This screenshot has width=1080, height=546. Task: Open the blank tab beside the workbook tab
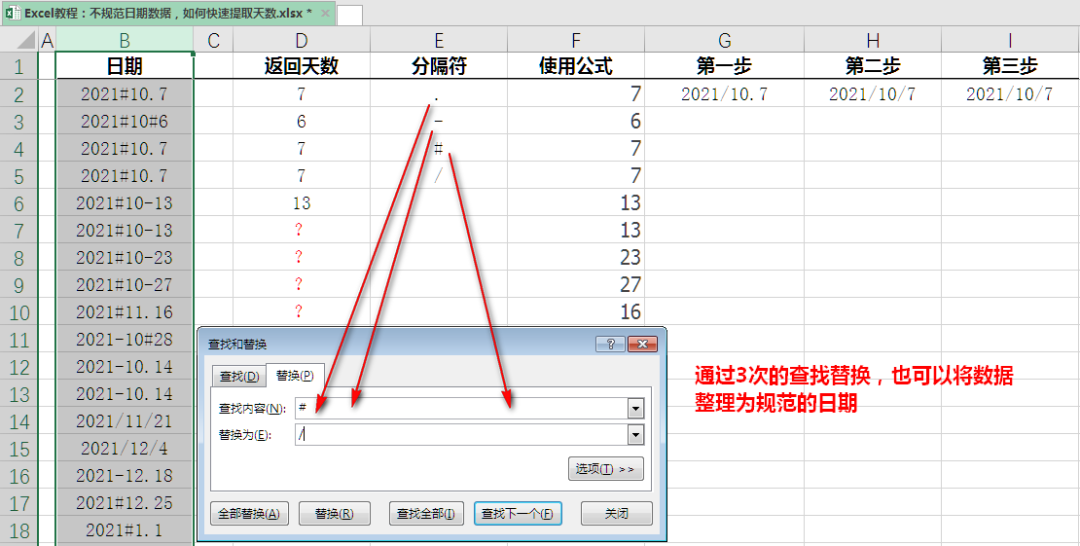tap(350, 15)
